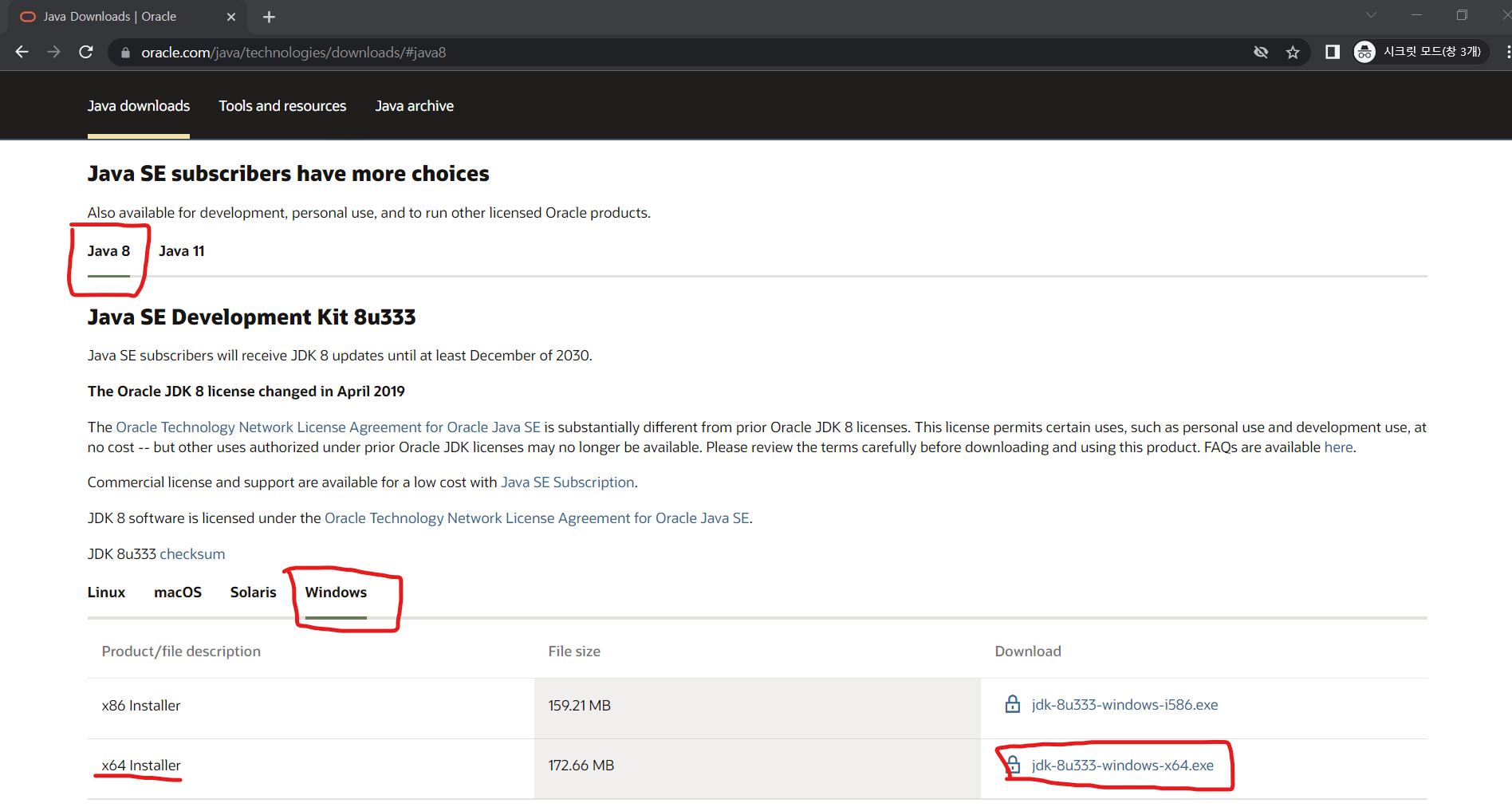Switch to the Windows downloads tab

(x=336, y=592)
